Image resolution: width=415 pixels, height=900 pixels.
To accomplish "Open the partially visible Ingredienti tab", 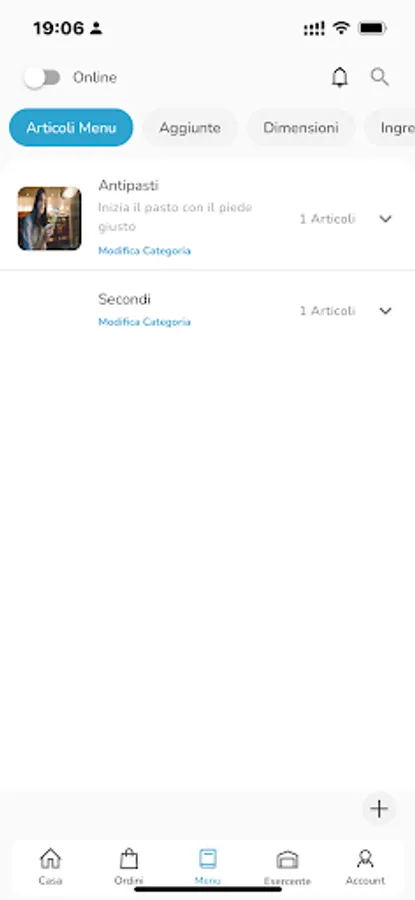I will (390, 127).
